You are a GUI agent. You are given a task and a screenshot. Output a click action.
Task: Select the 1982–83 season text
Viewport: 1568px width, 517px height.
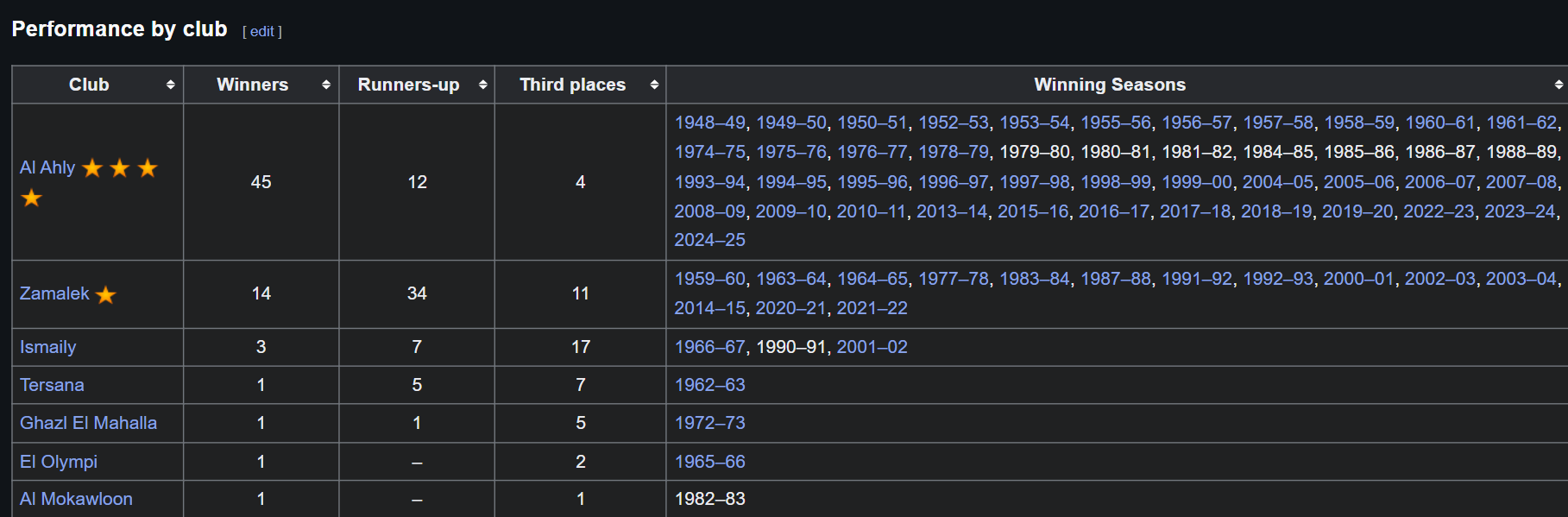pyautogui.click(x=709, y=499)
